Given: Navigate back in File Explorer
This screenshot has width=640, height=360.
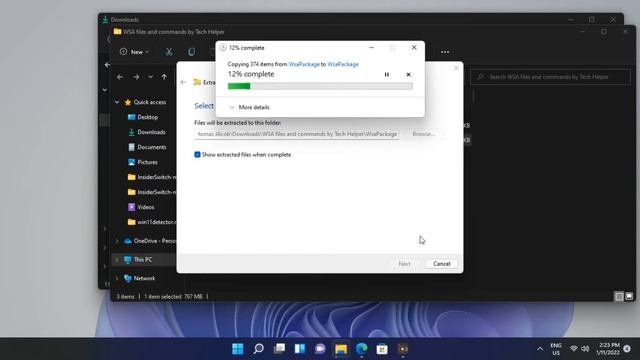Looking at the screenshot, I should [120, 77].
